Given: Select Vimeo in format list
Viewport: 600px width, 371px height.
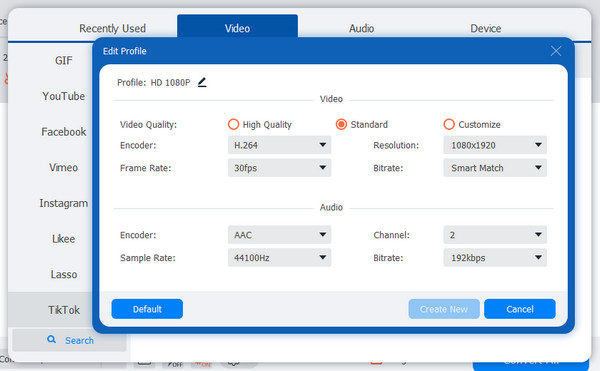Looking at the screenshot, I should point(64,167).
